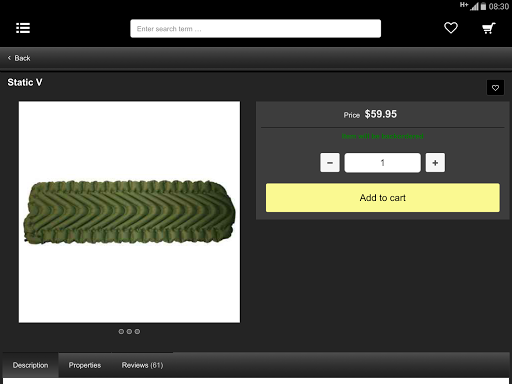Viewport: 512px width, 384px height.
Task: Tap the battery status icon
Action: (483, 6)
